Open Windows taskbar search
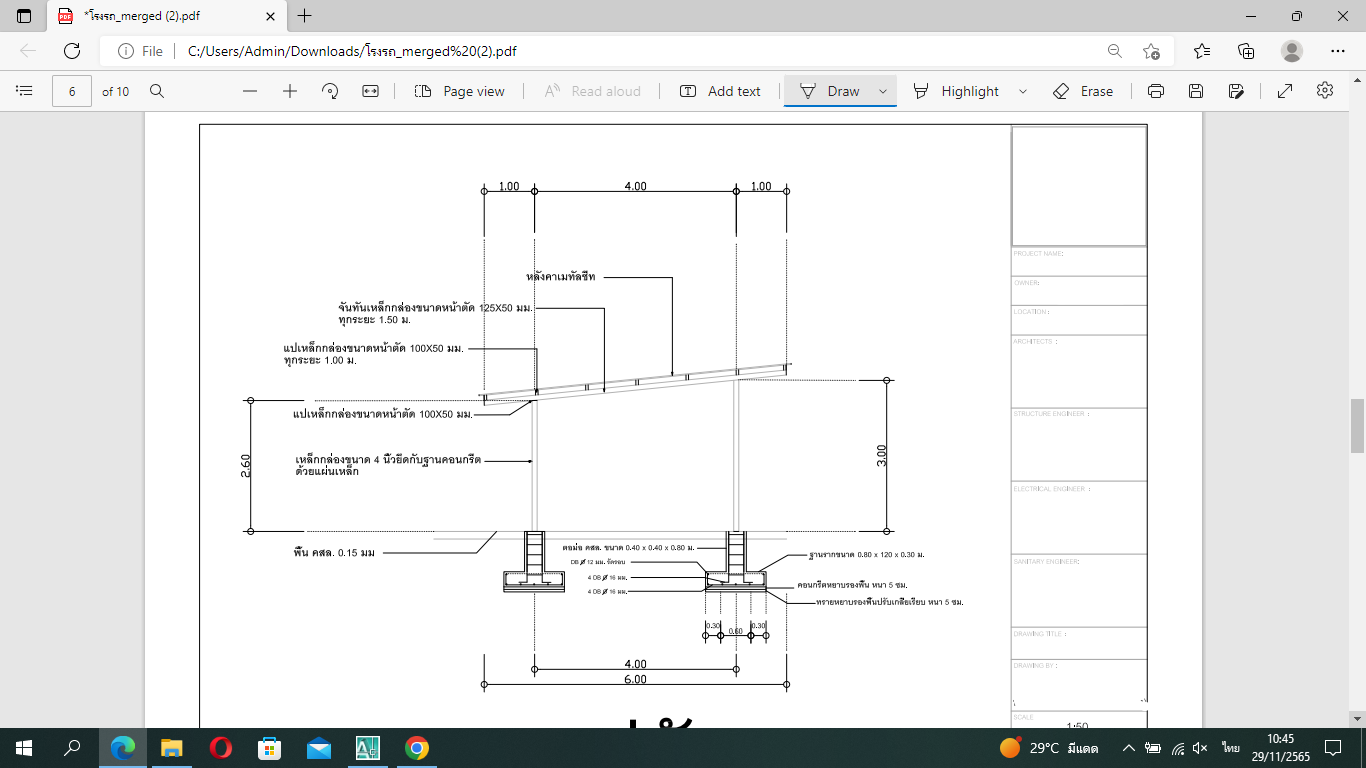The width and height of the screenshot is (1366, 768). click(72, 748)
